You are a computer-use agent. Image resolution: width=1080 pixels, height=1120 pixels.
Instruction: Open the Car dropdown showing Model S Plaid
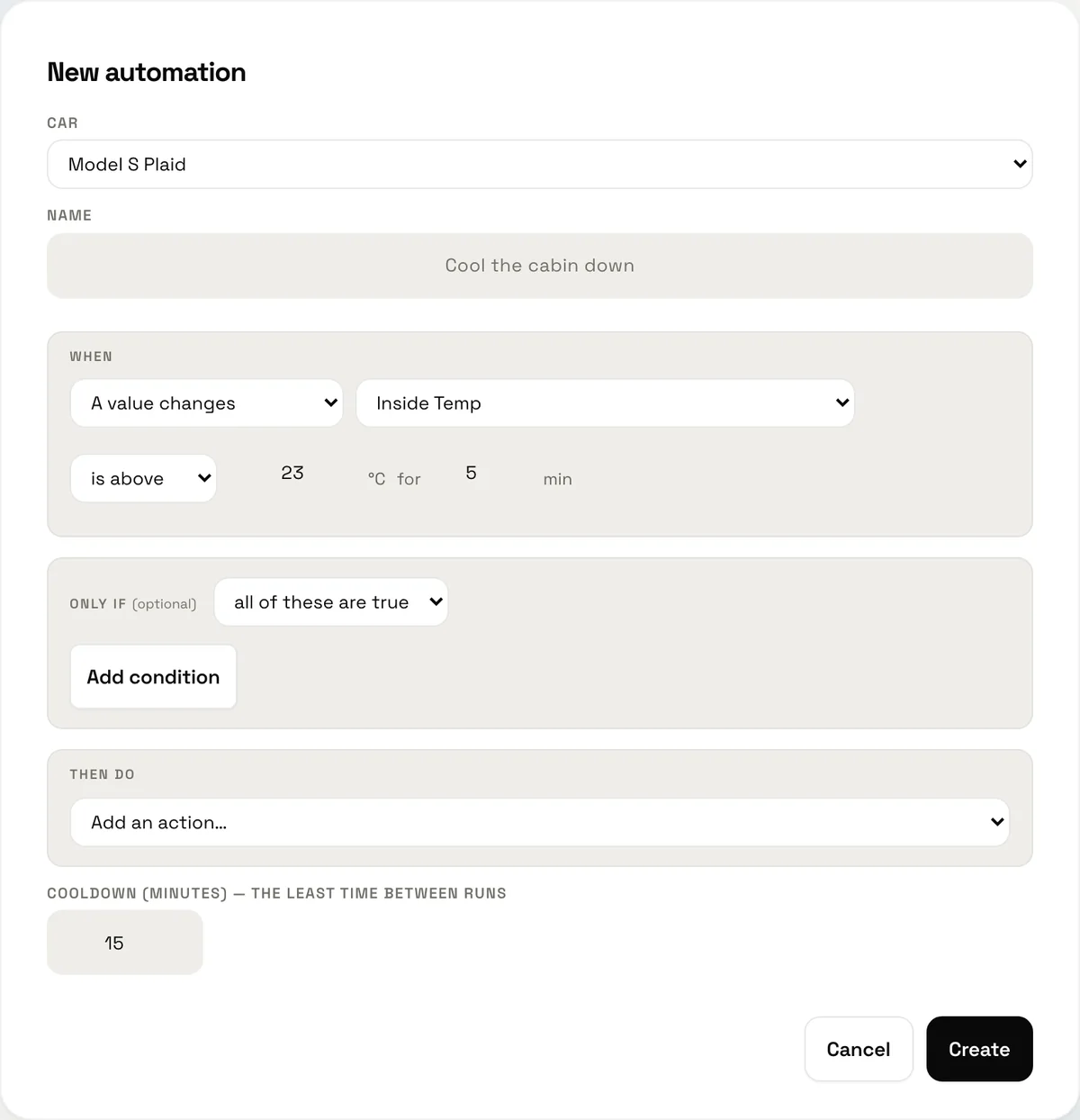[x=540, y=164]
